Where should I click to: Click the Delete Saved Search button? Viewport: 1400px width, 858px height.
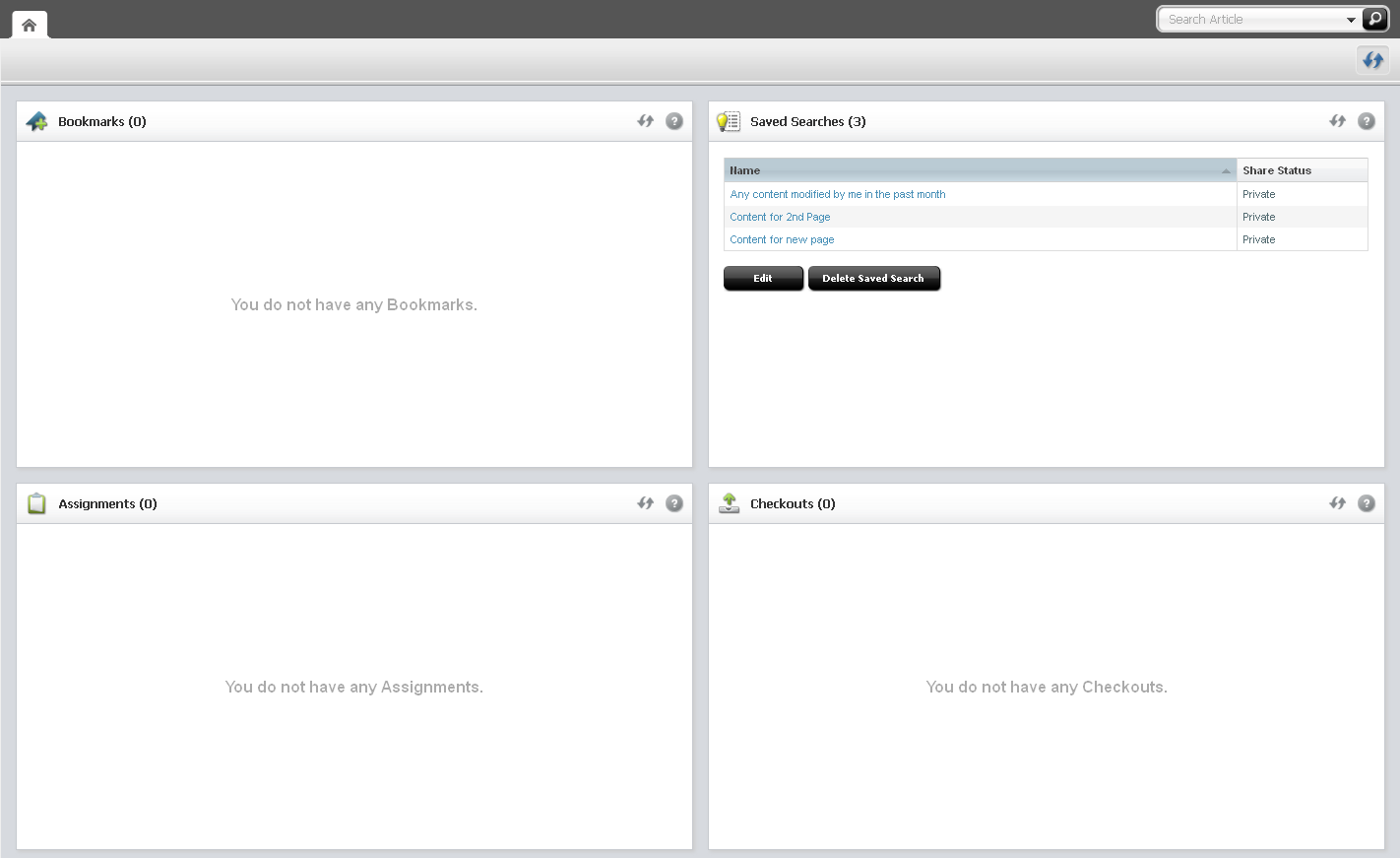pos(874,279)
